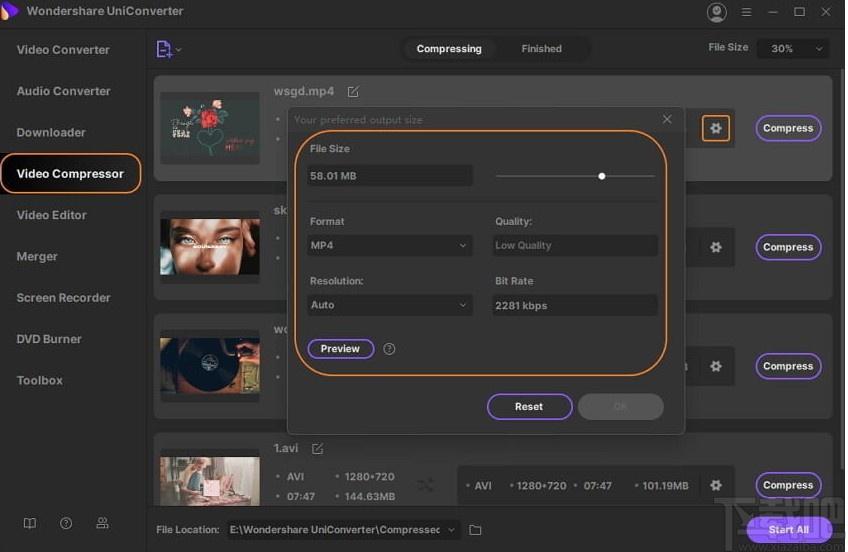Open the output folder icon
This screenshot has width=848, height=552.
click(x=475, y=530)
